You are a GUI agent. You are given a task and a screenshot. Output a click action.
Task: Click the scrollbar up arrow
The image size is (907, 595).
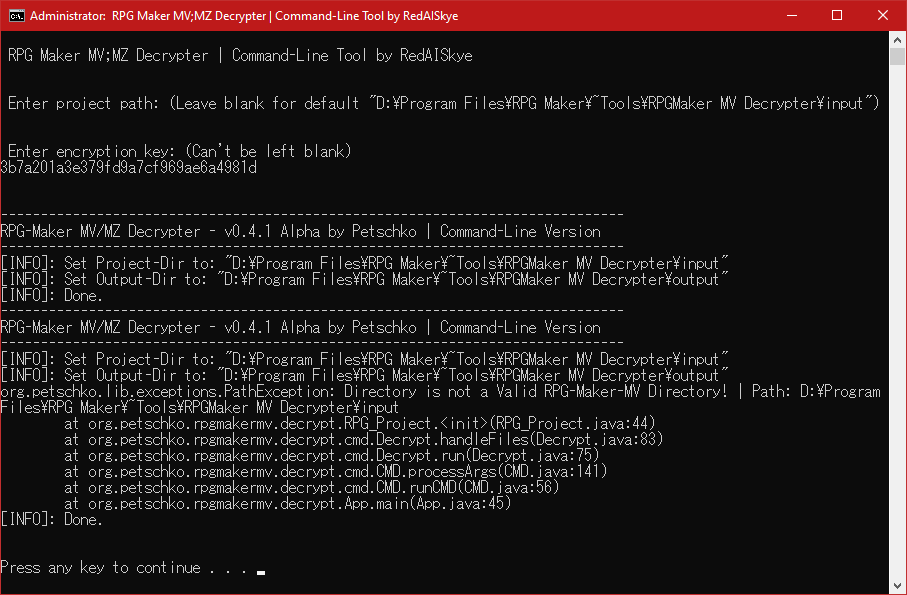point(897,39)
